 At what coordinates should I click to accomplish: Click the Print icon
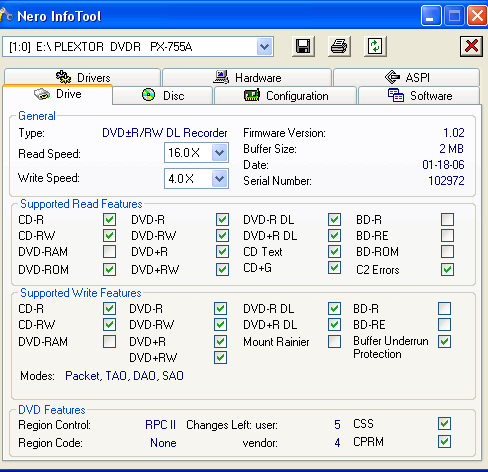(339, 46)
